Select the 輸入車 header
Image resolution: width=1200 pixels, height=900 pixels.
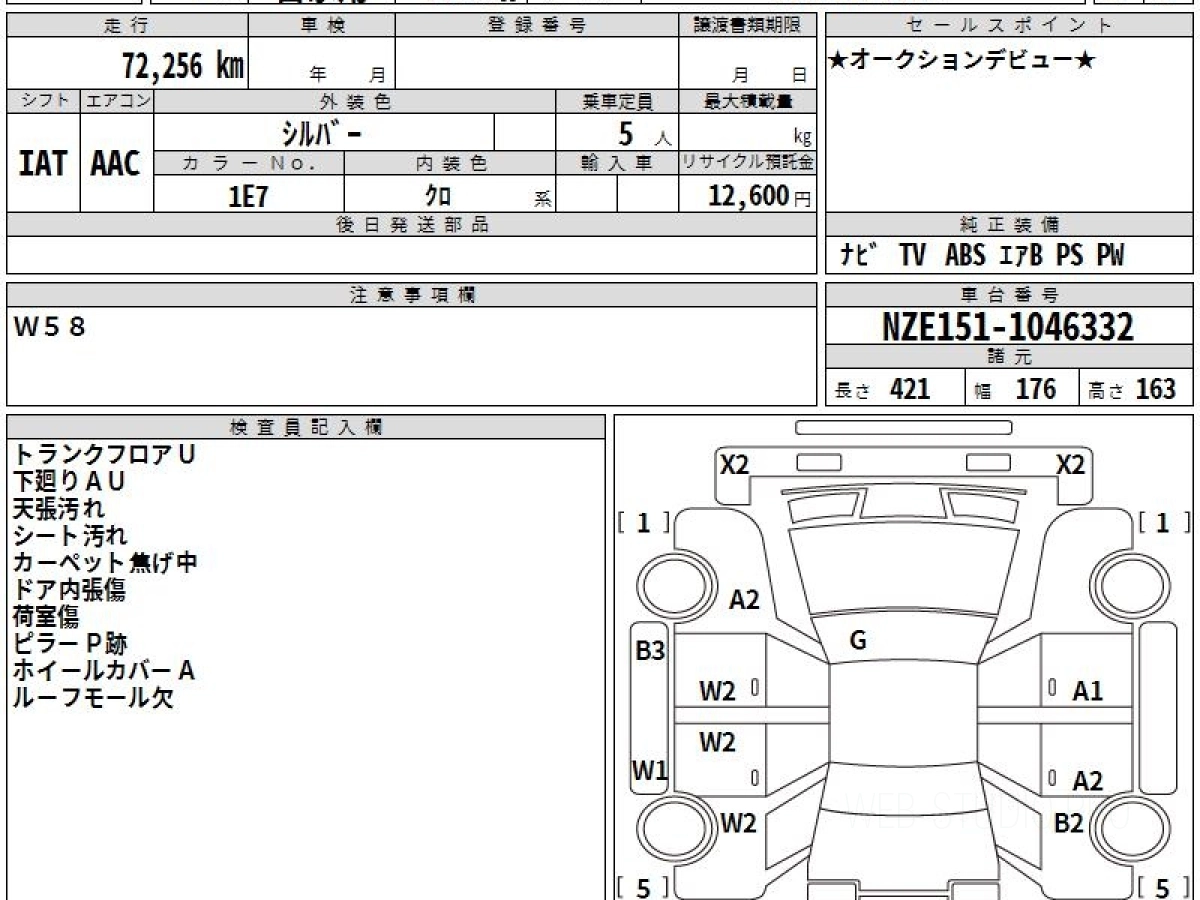coord(617,163)
